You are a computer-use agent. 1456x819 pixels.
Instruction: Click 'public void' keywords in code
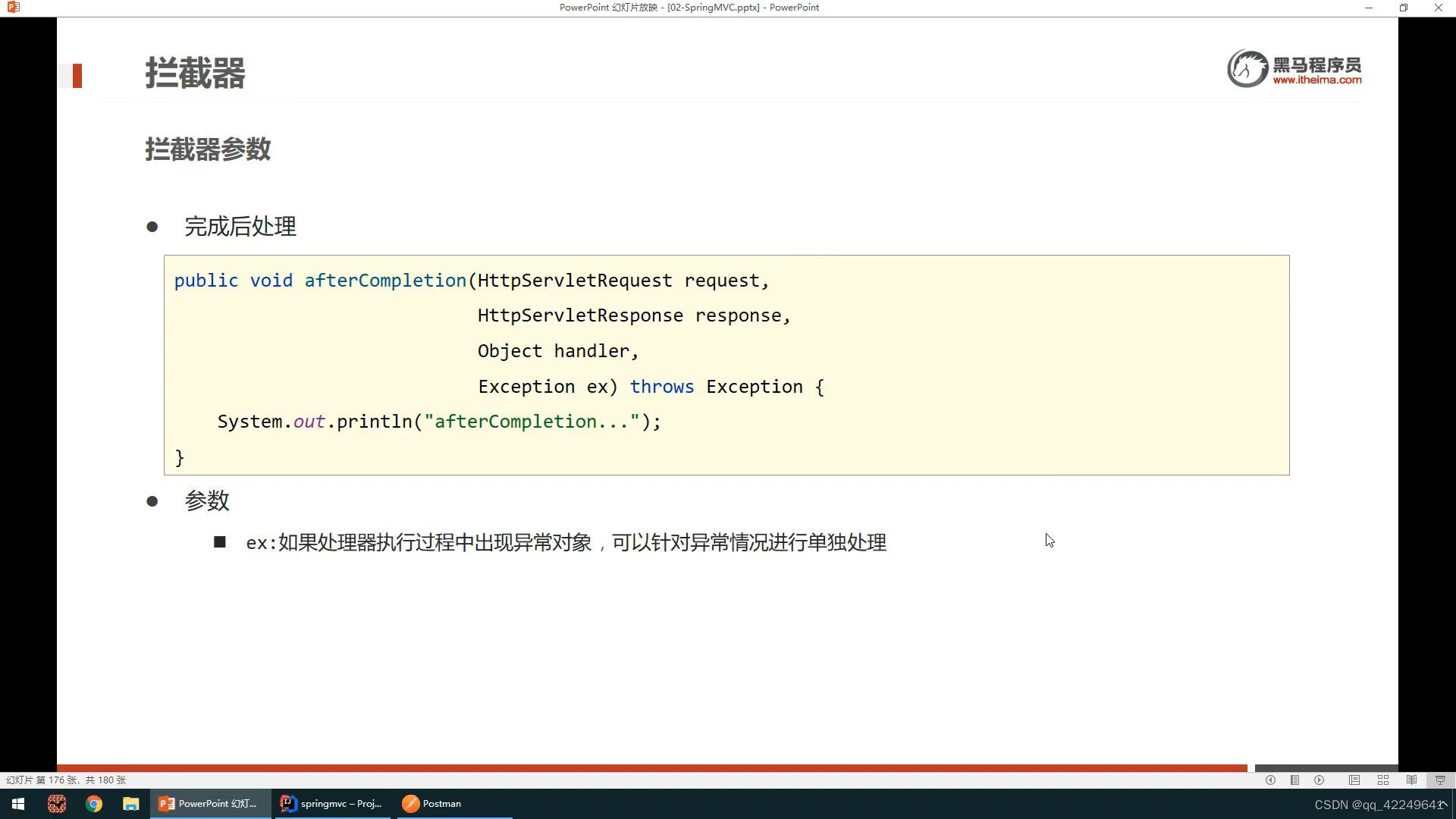click(x=234, y=281)
